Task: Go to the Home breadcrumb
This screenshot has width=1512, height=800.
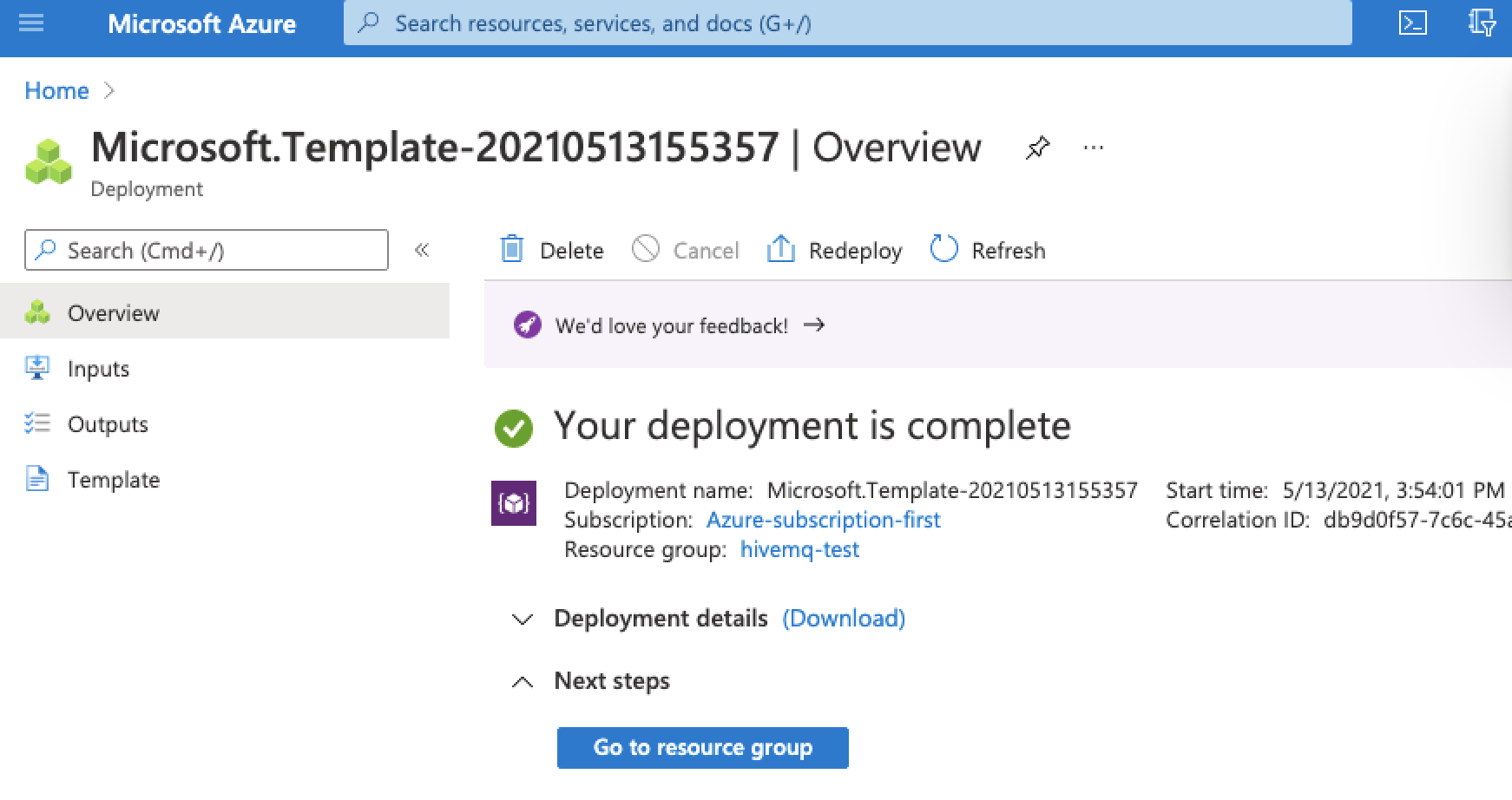Action: tap(56, 90)
